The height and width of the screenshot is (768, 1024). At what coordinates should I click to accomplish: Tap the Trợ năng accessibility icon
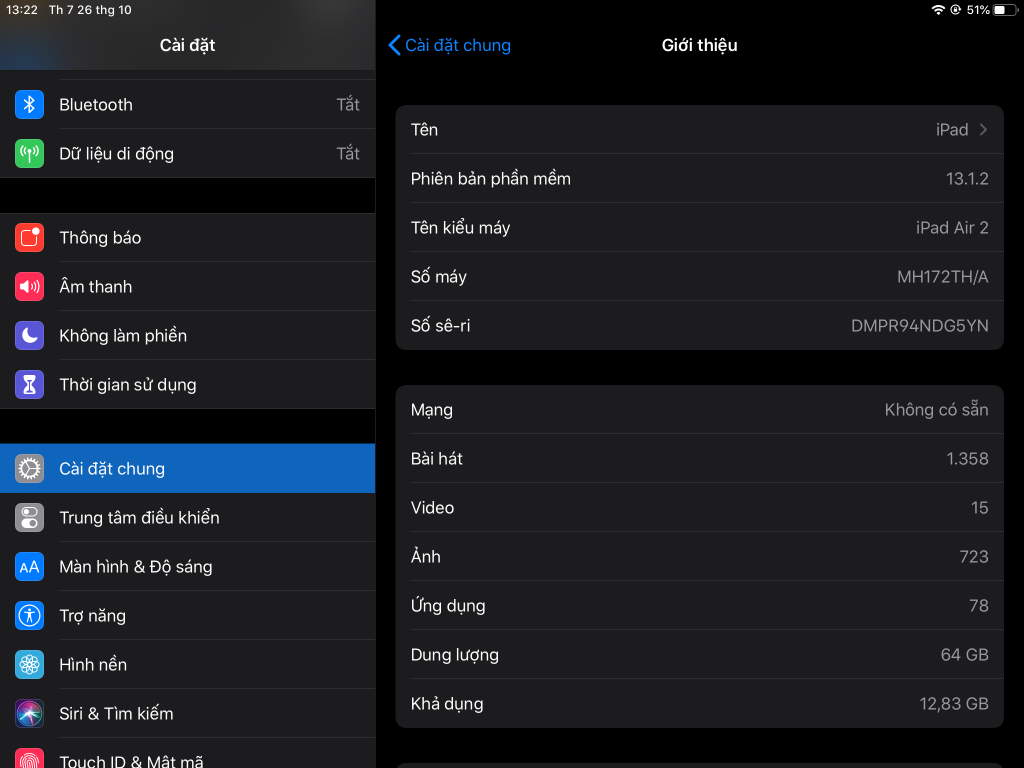pos(29,616)
